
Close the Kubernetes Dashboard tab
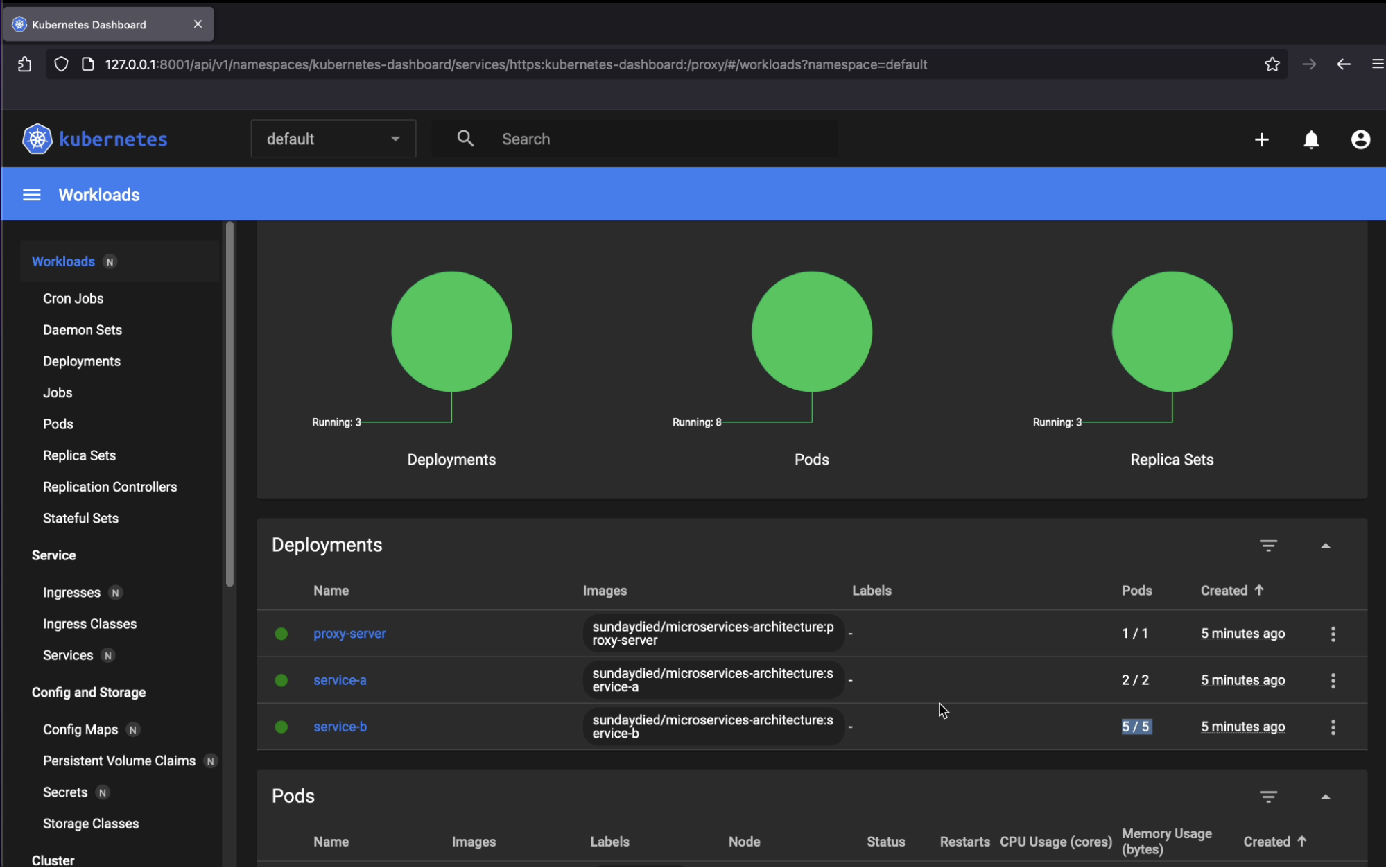coord(198,24)
